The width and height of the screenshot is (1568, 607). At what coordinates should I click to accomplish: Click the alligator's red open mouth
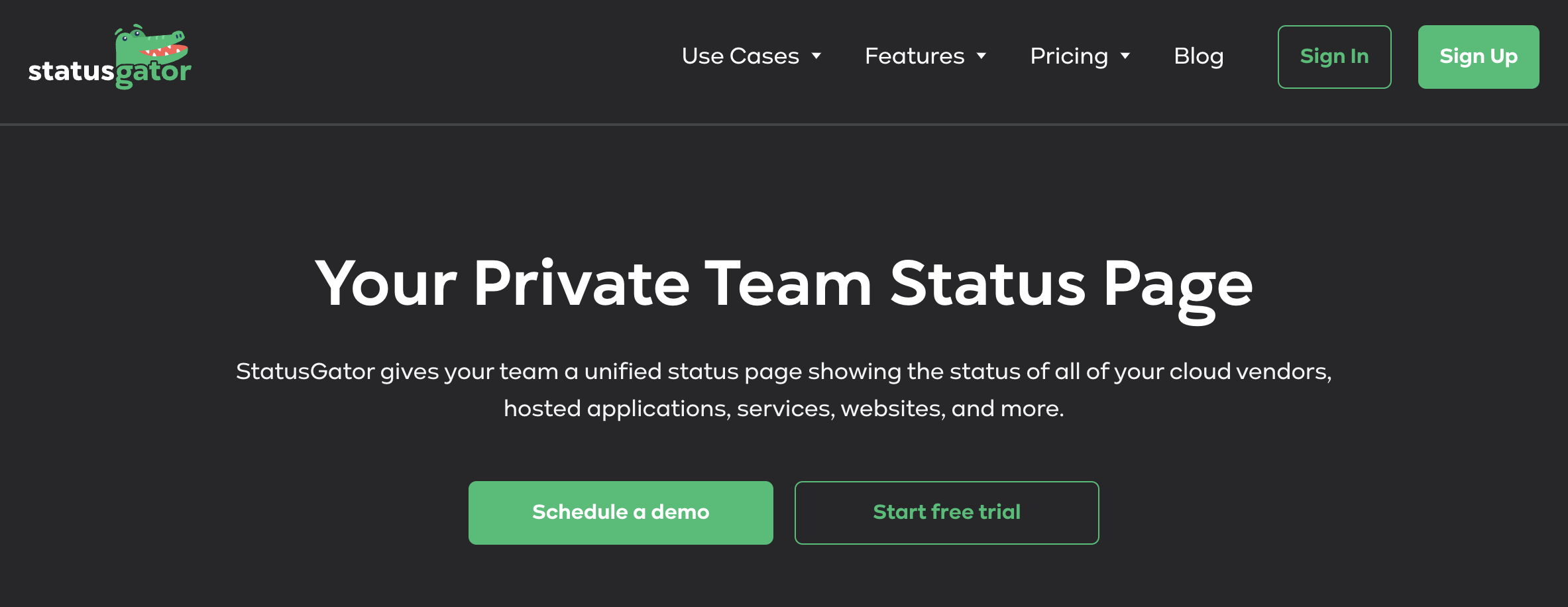[x=163, y=50]
